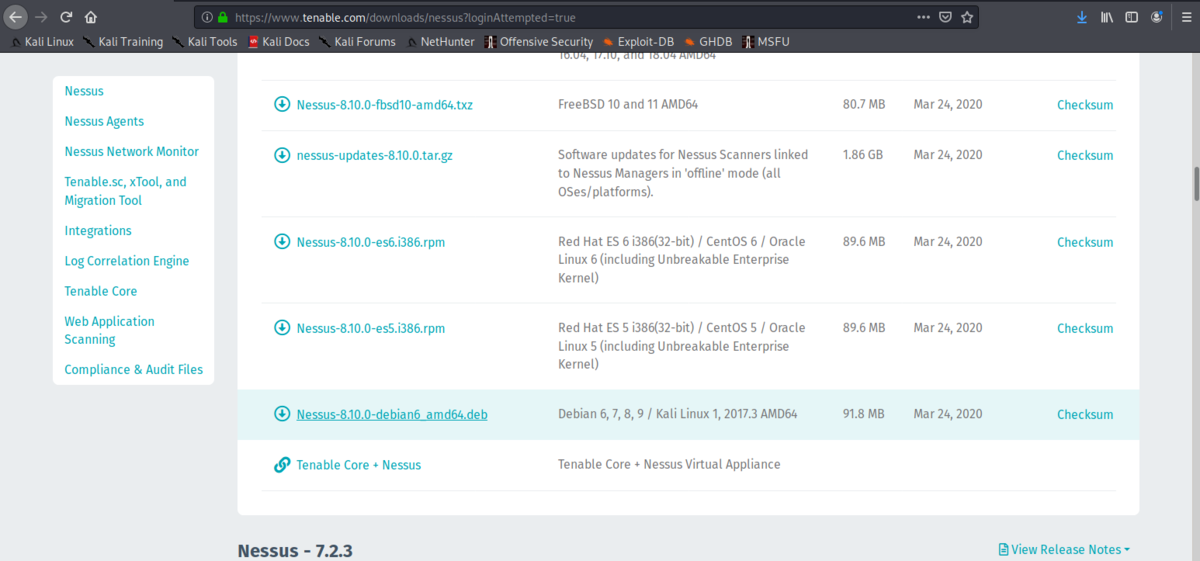Open the Kali Docs bookmark
1200x561 pixels.
click(279, 42)
